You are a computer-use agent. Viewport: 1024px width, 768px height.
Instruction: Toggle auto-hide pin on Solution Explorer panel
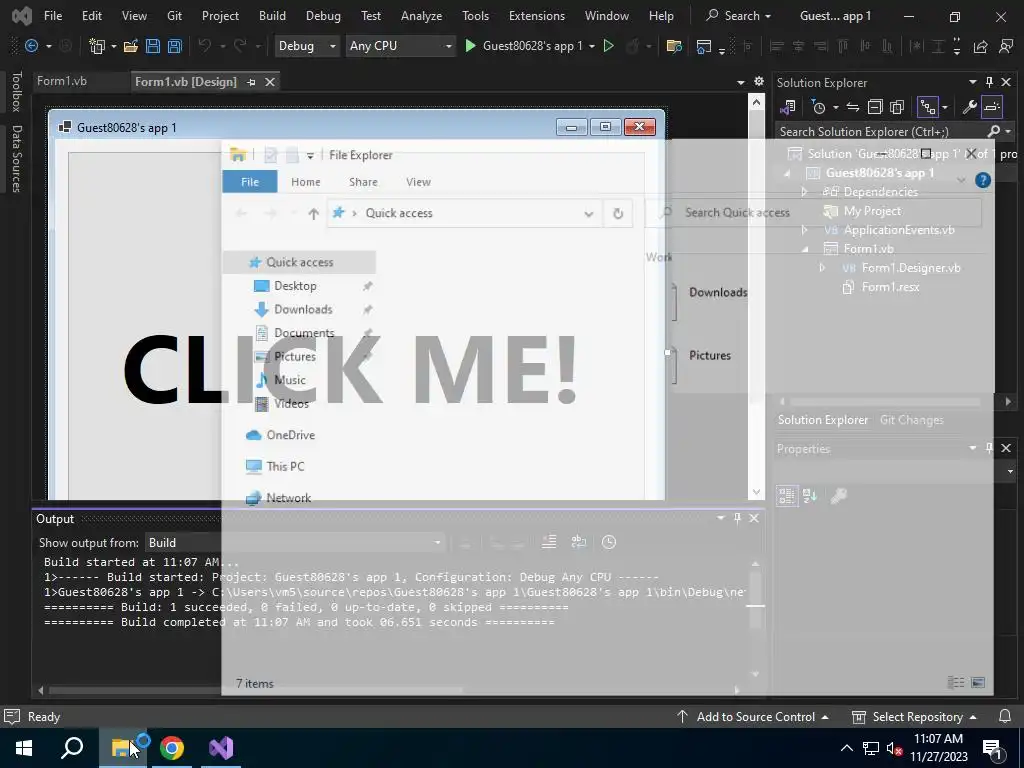click(989, 82)
